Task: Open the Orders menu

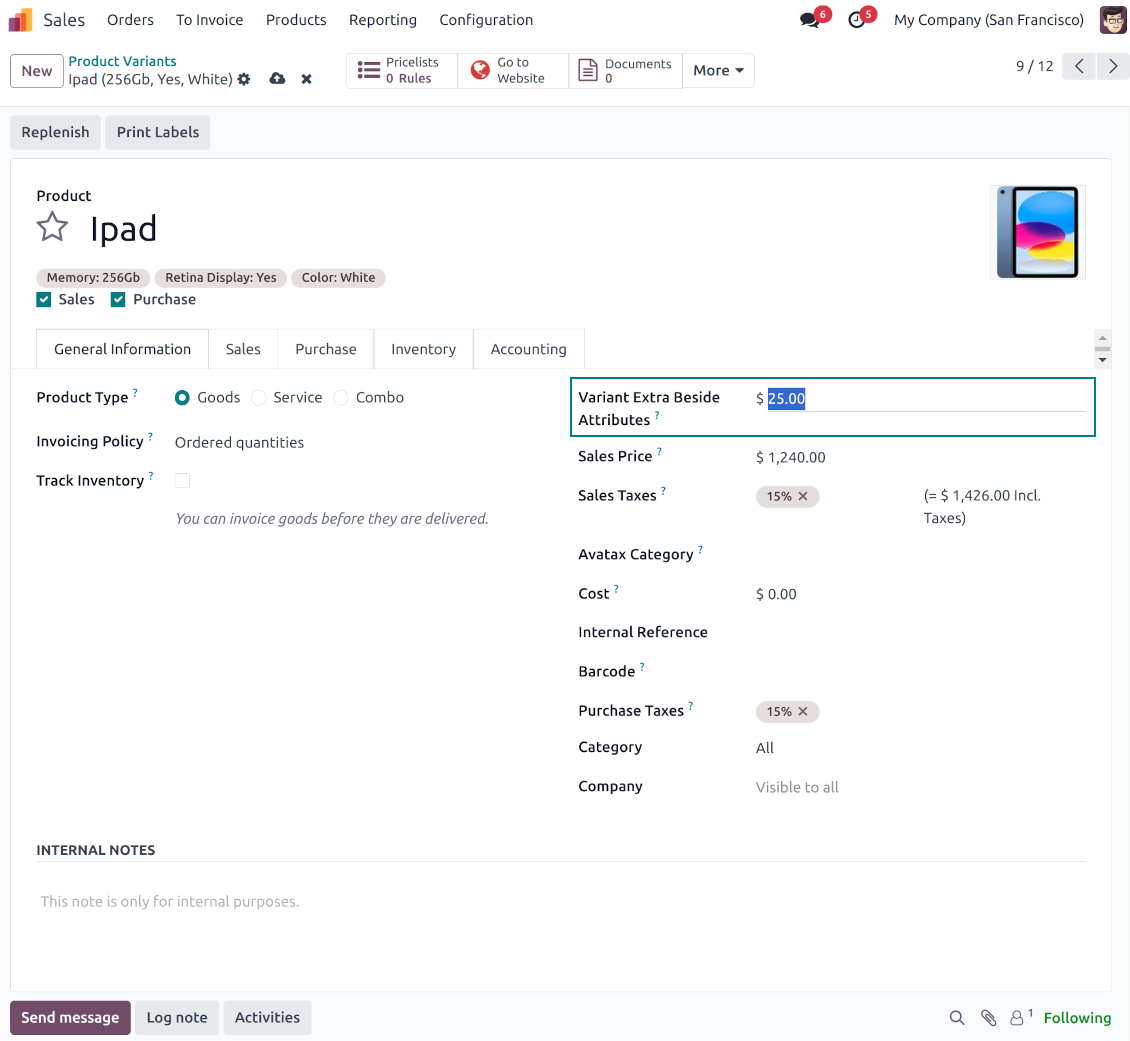Action: click(130, 20)
